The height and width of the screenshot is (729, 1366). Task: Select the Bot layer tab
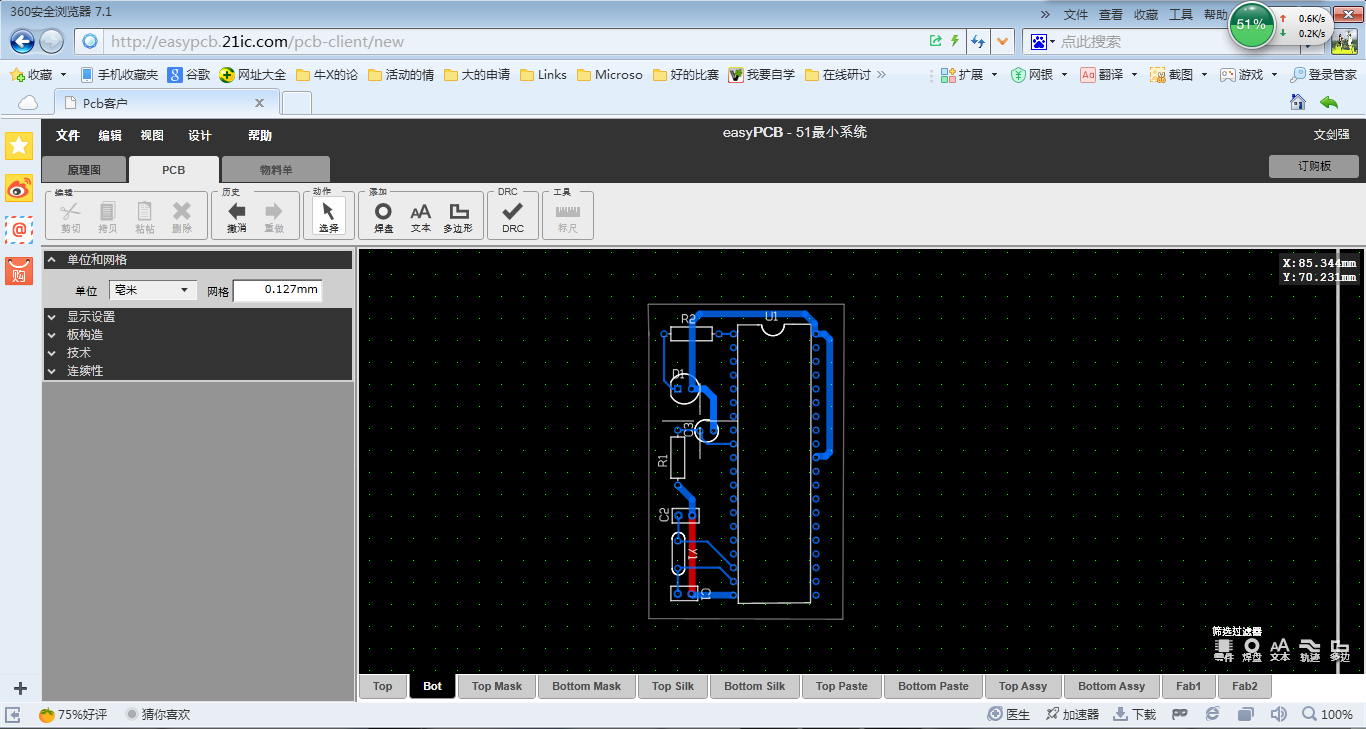(x=433, y=686)
